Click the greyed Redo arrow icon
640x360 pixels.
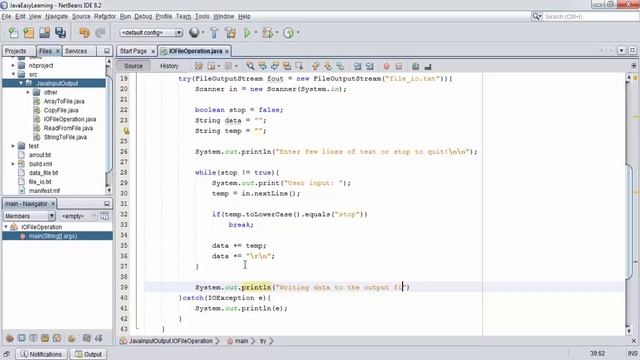coord(100,33)
